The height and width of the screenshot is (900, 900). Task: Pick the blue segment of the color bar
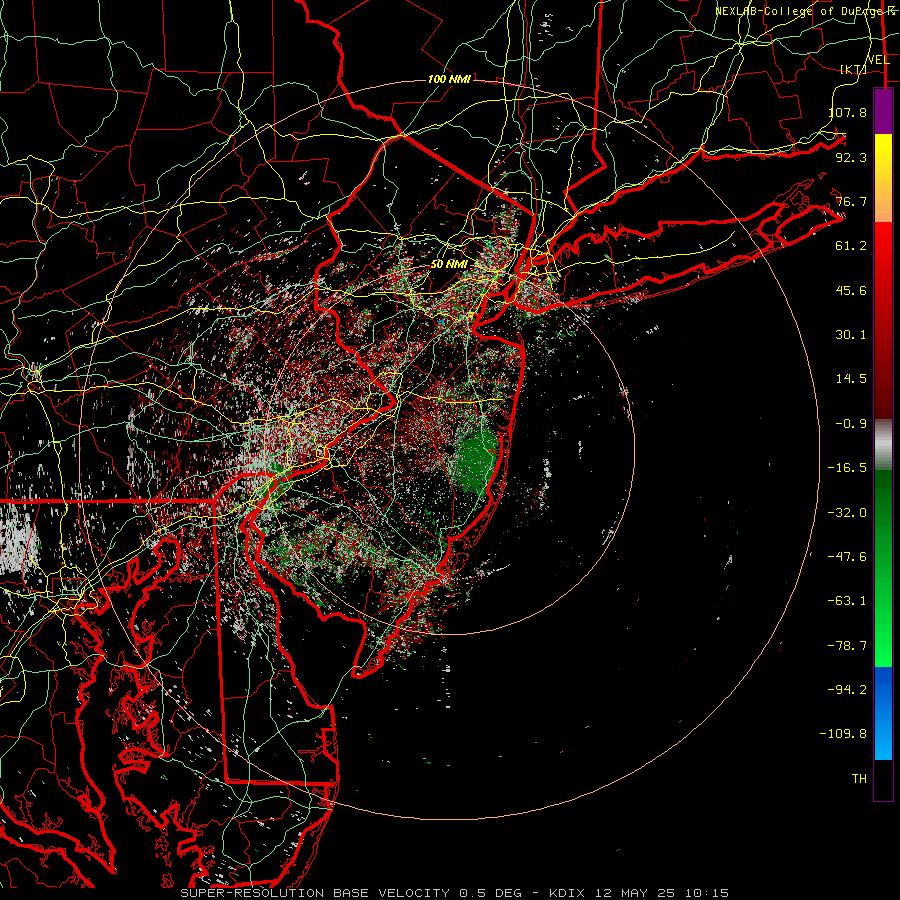click(883, 713)
